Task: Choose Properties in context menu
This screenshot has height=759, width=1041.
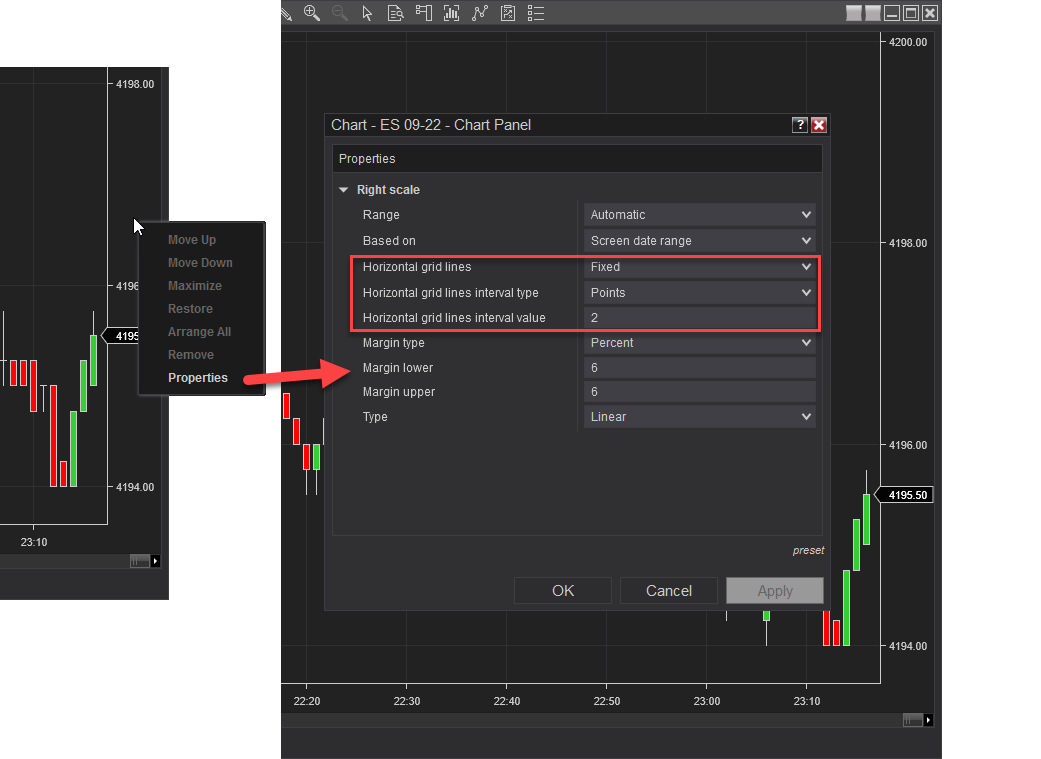Action: tap(198, 378)
